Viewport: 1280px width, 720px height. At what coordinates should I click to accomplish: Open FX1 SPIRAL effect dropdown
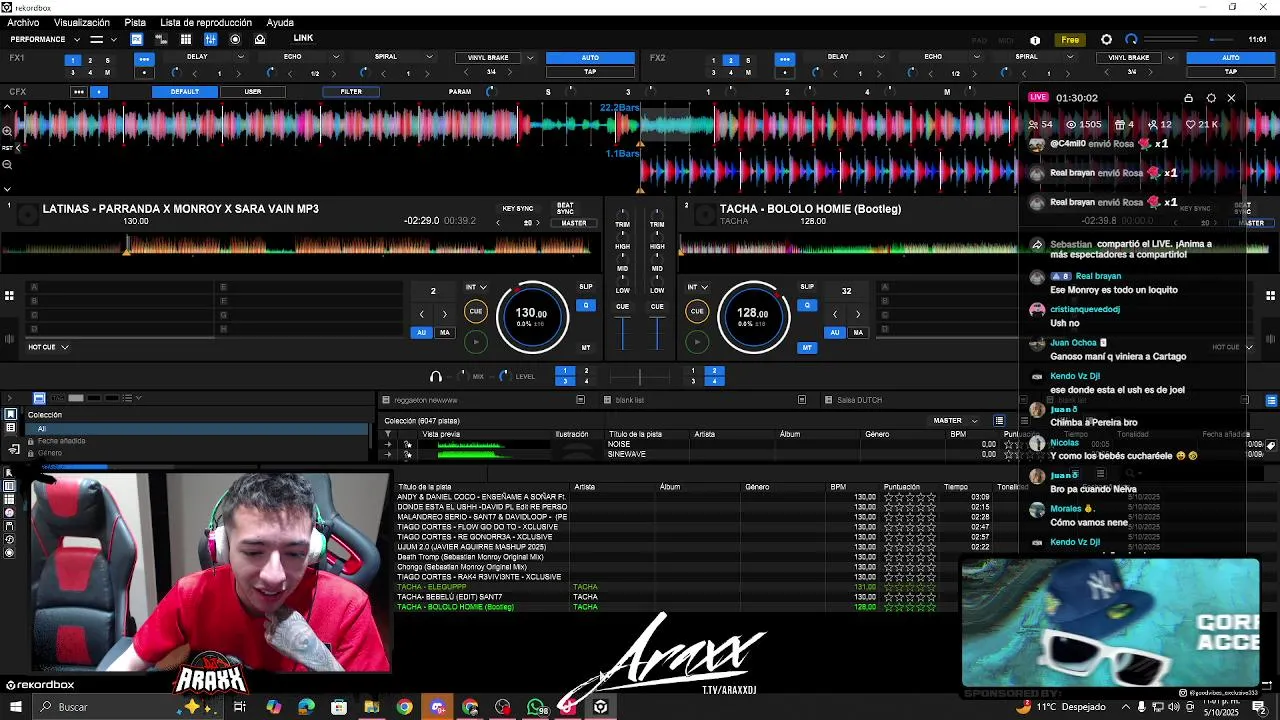click(431, 57)
